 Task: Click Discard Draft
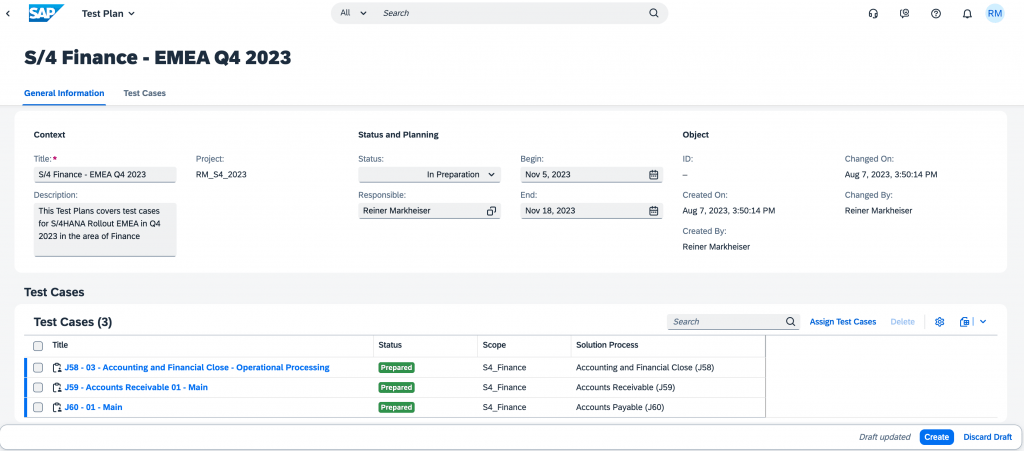[987, 437]
